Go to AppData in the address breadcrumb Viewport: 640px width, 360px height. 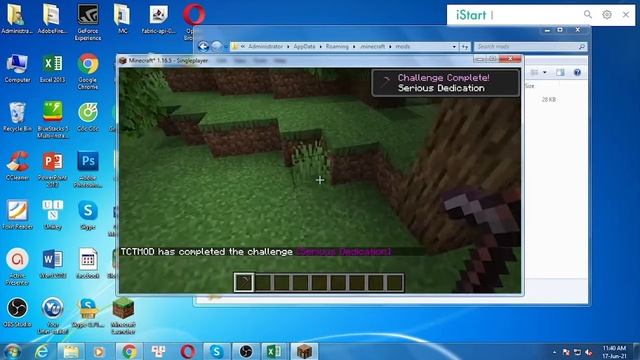(304, 47)
